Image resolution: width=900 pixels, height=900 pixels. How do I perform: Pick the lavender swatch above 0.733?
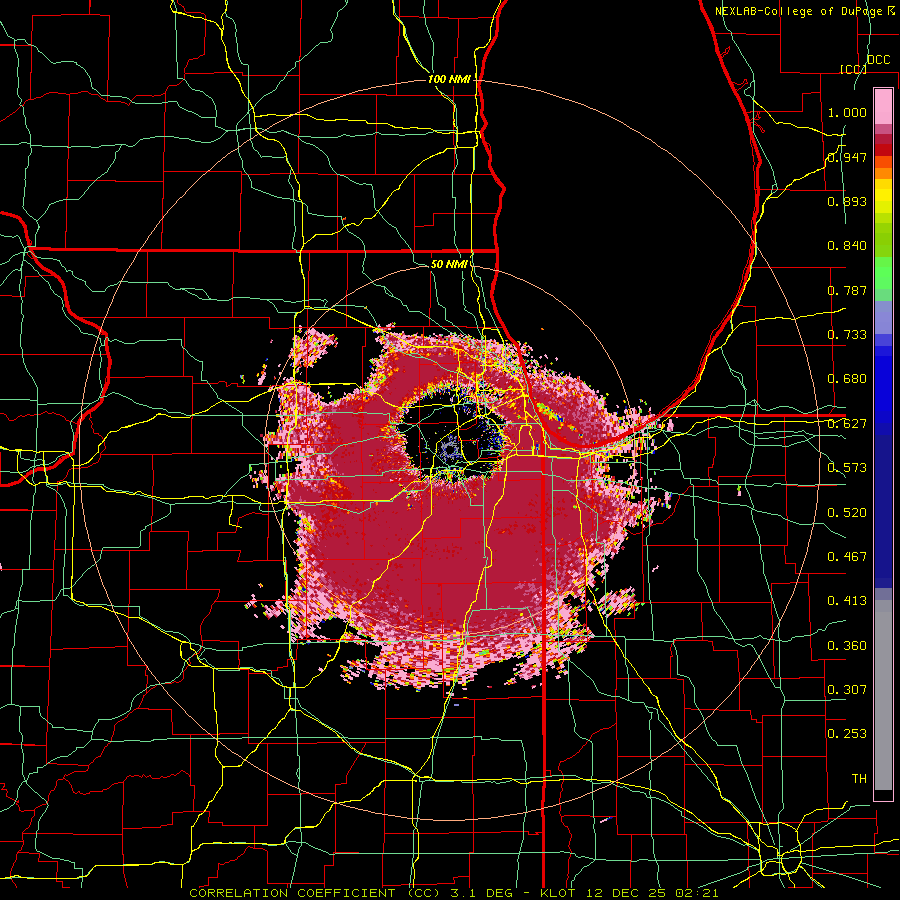(883, 317)
